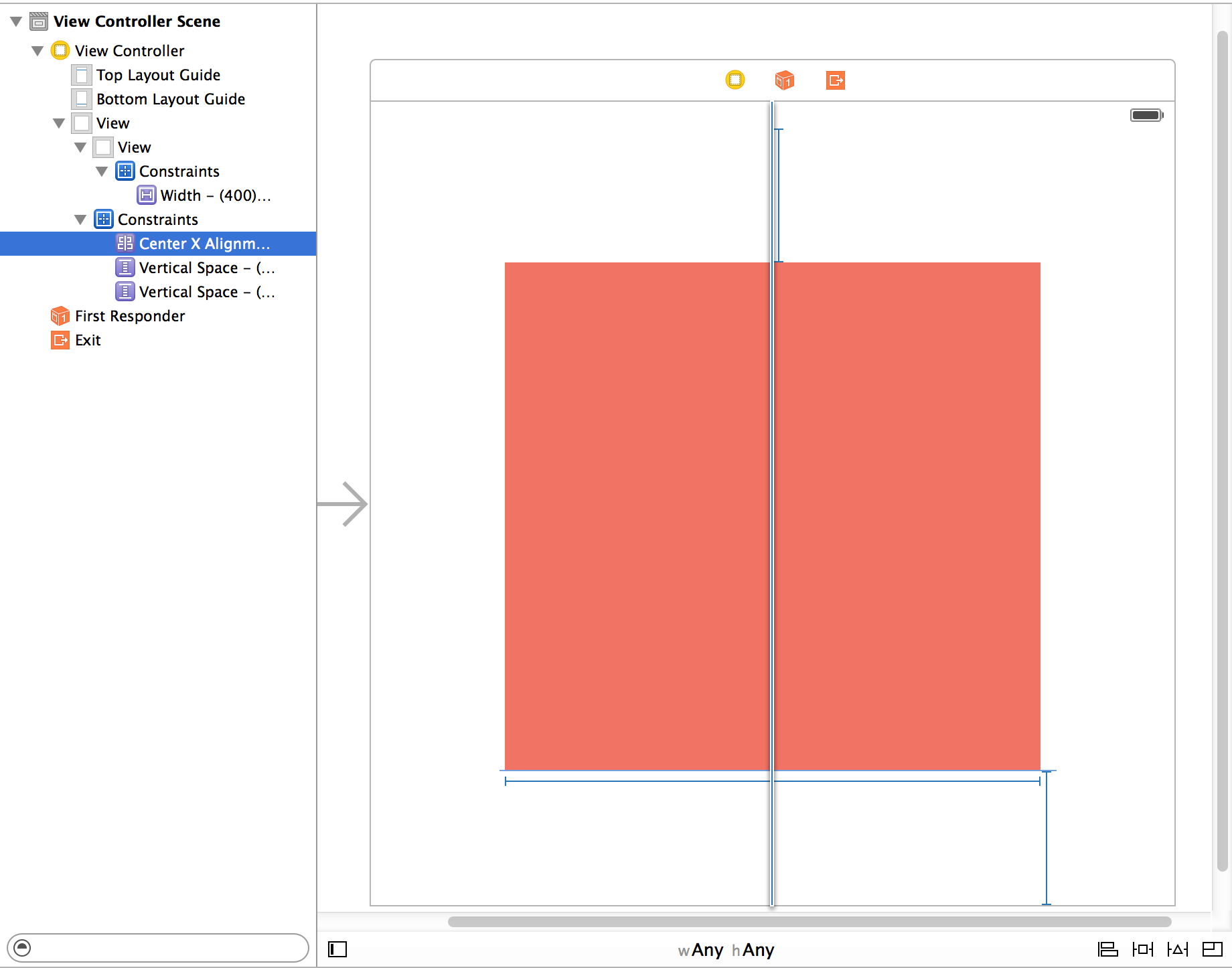This screenshot has width=1232, height=968.
Task: Collapse the Constraints group under the nested View
Action: coord(102,171)
